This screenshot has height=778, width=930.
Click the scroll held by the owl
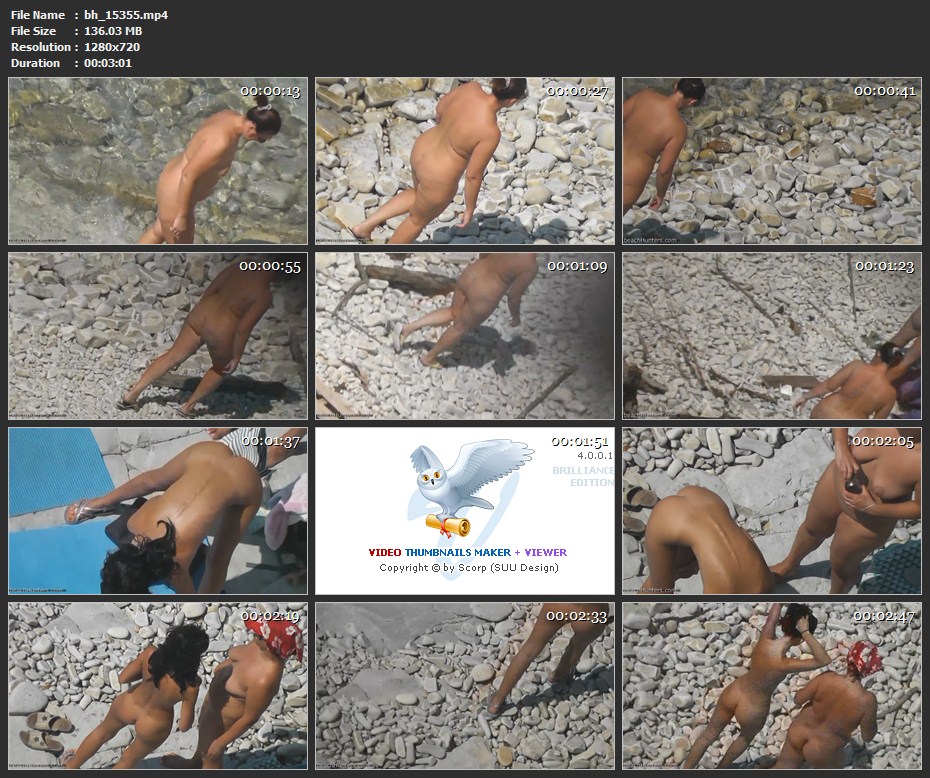447,523
